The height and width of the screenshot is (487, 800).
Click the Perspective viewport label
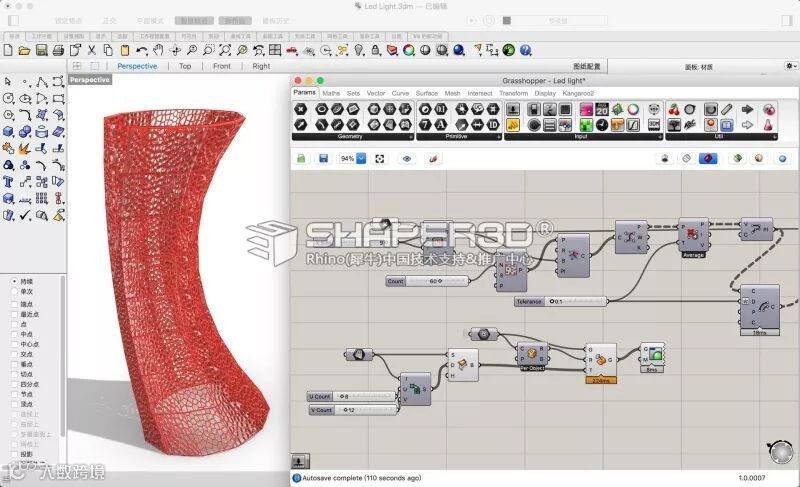tap(90, 80)
